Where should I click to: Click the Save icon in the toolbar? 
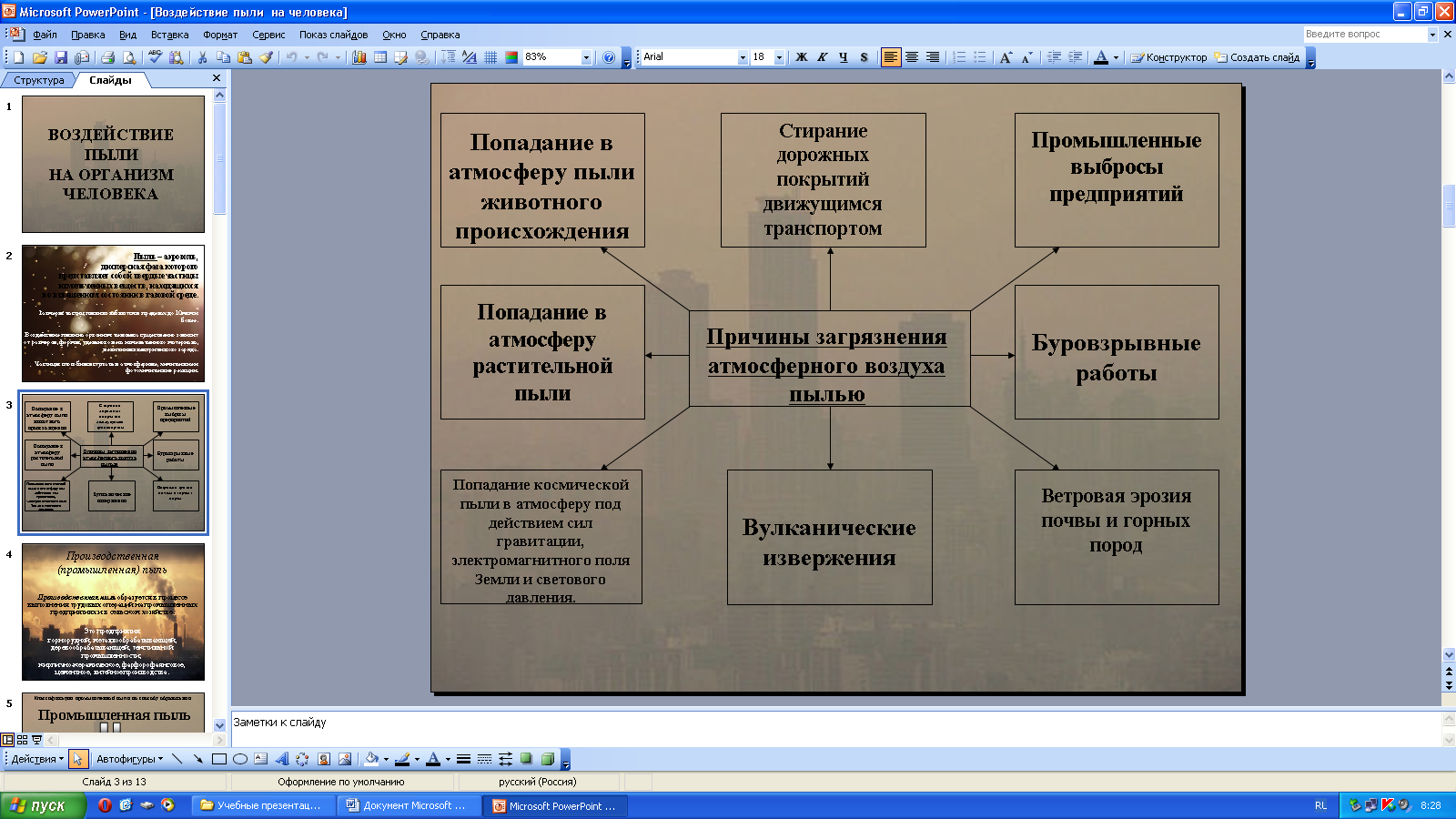[61, 57]
